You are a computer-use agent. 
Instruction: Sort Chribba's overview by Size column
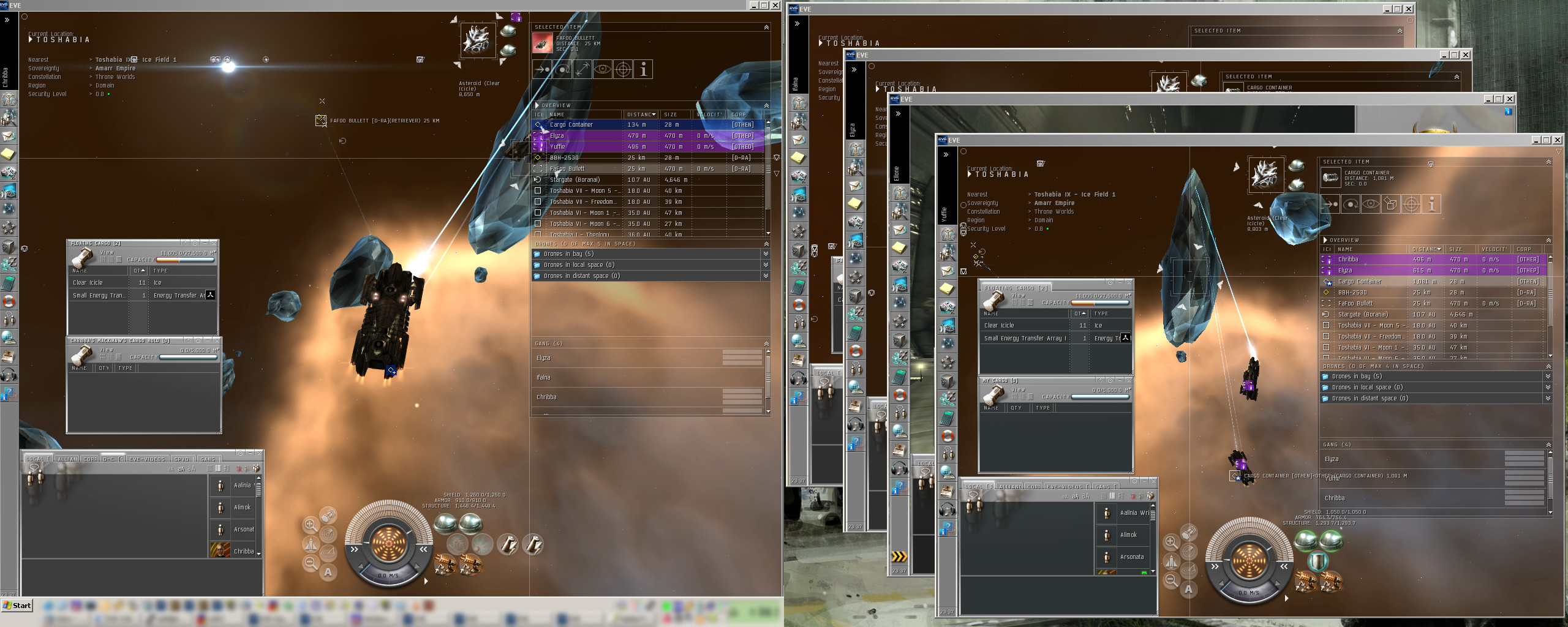676,115
